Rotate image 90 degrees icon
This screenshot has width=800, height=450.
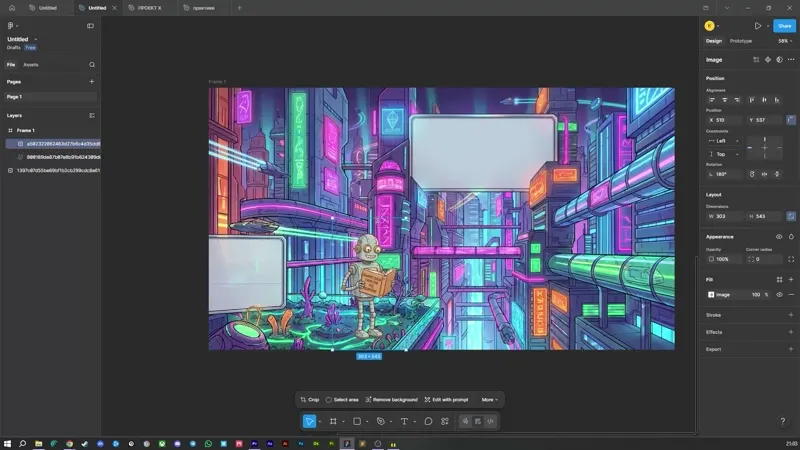click(x=752, y=174)
